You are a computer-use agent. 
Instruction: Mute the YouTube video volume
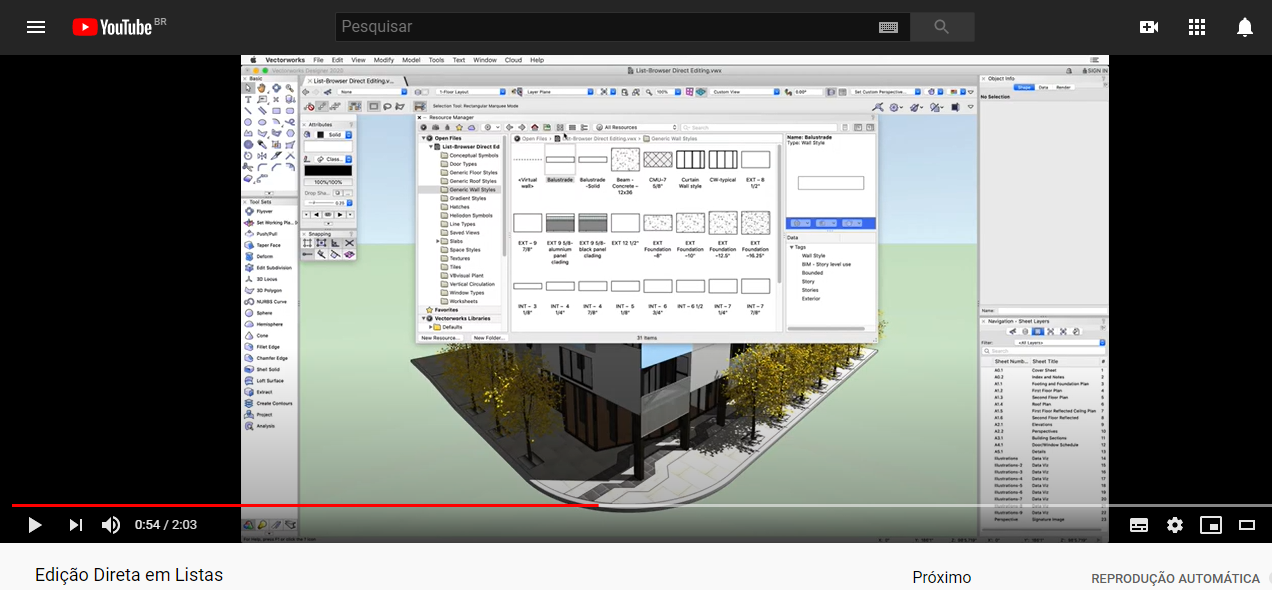tap(110, 524)
